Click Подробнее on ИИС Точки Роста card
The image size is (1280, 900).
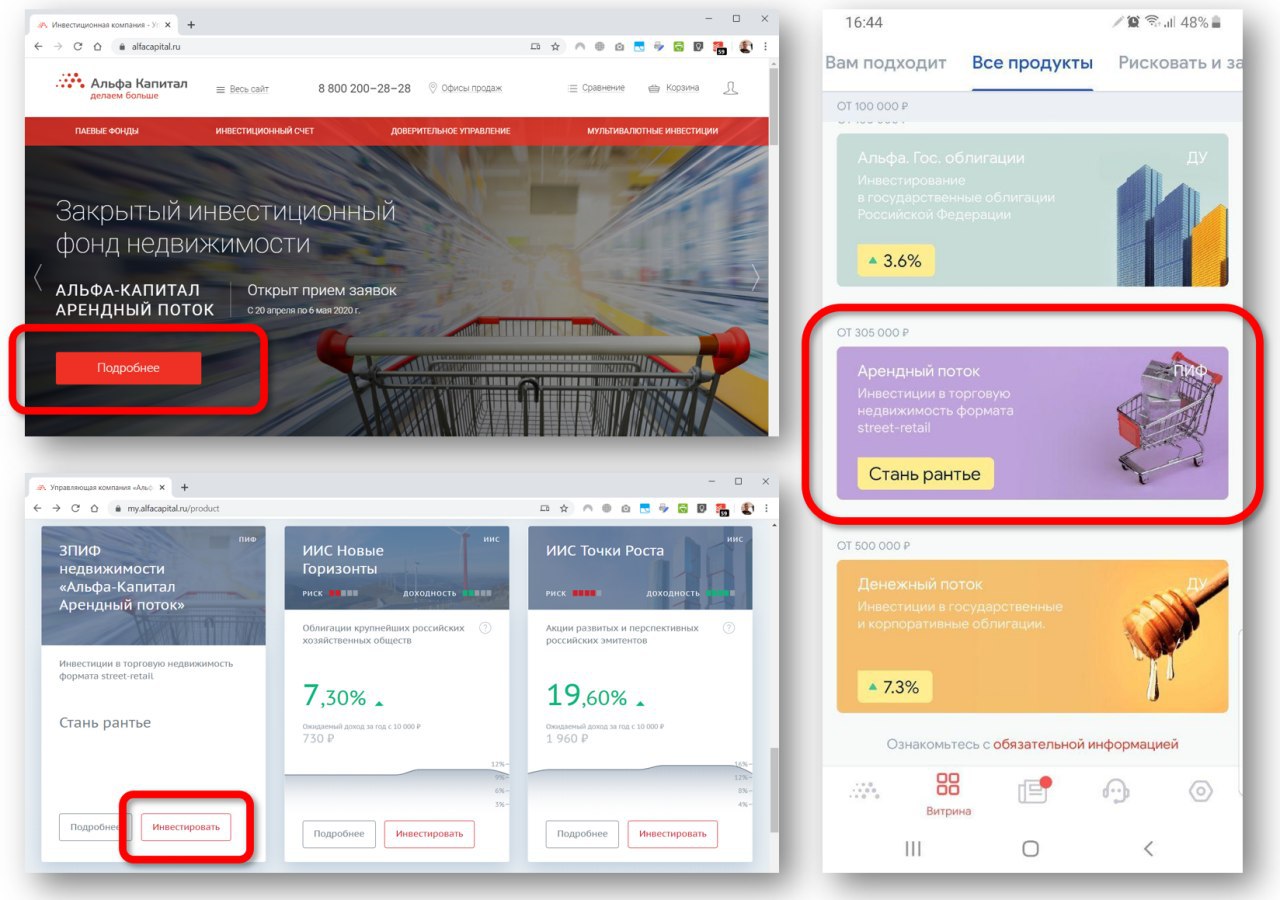pyautogui.click(x=583, y=834)
